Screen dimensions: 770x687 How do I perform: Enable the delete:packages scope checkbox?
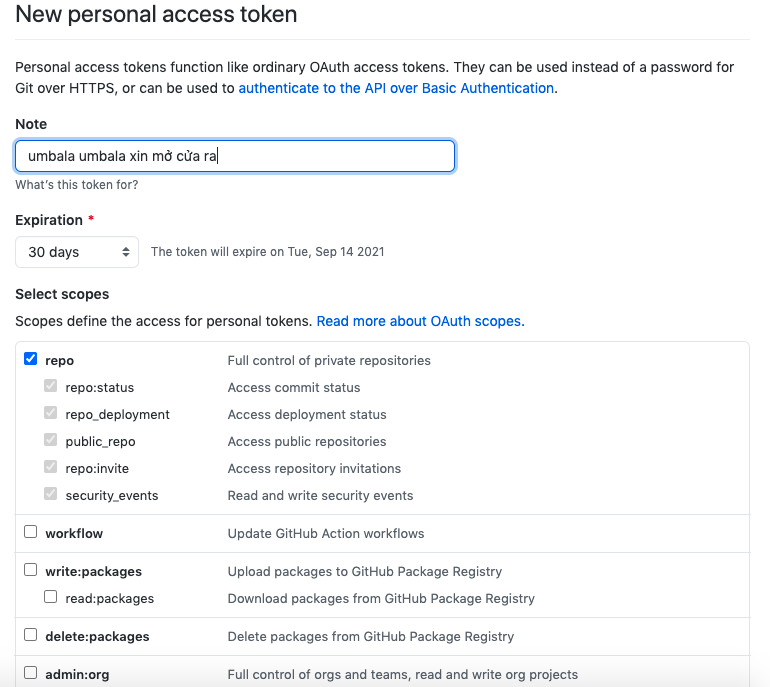pos(30,635)
